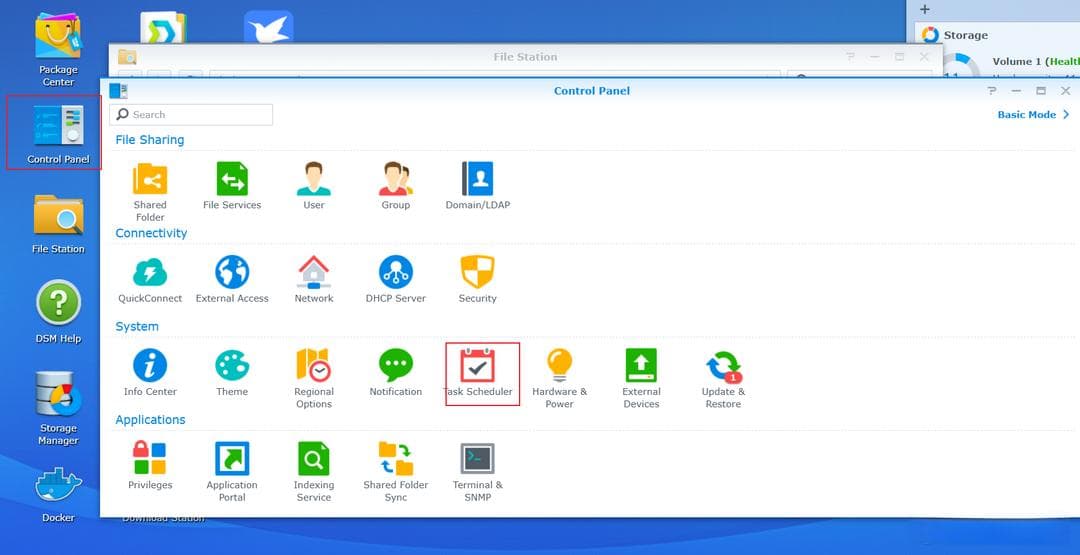Open the Group settings icon

(x=395, y=185)
